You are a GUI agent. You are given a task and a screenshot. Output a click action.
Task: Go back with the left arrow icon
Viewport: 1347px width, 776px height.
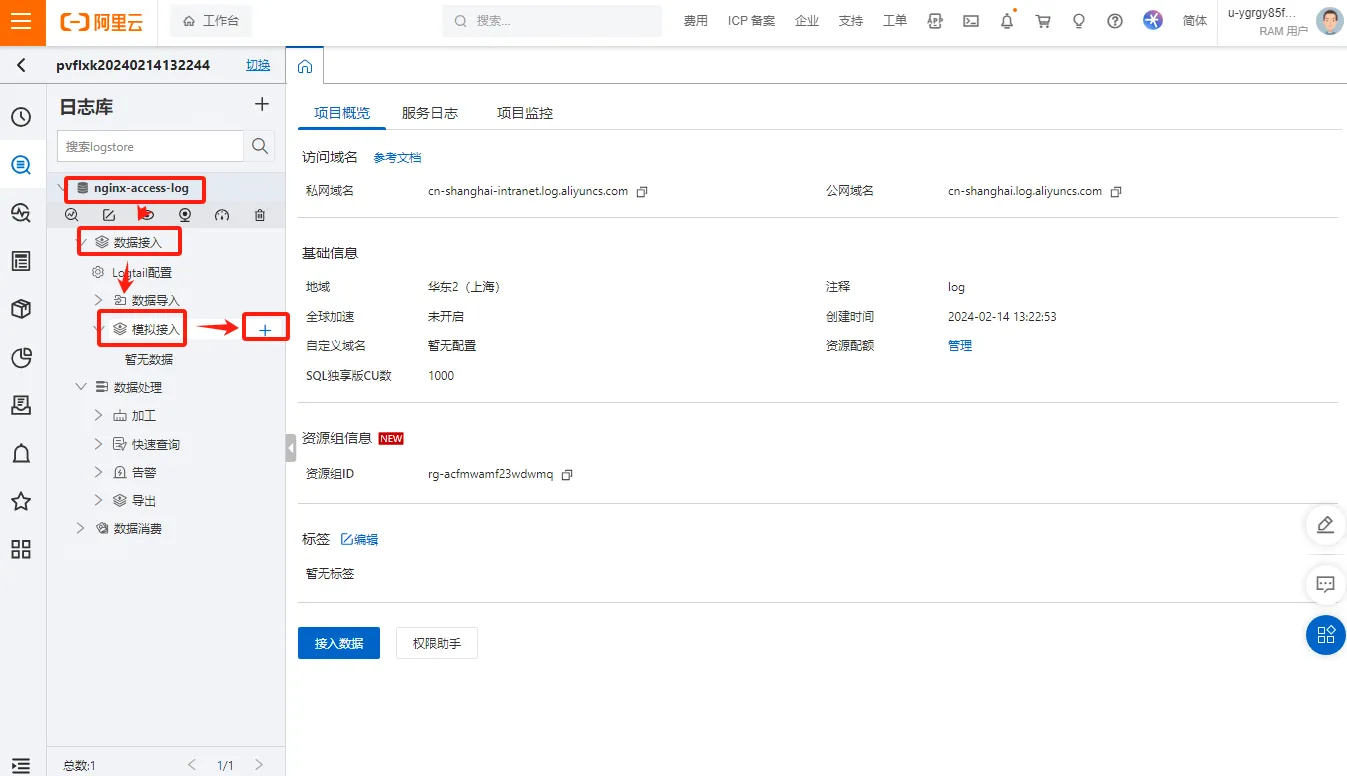coord(22,65)
